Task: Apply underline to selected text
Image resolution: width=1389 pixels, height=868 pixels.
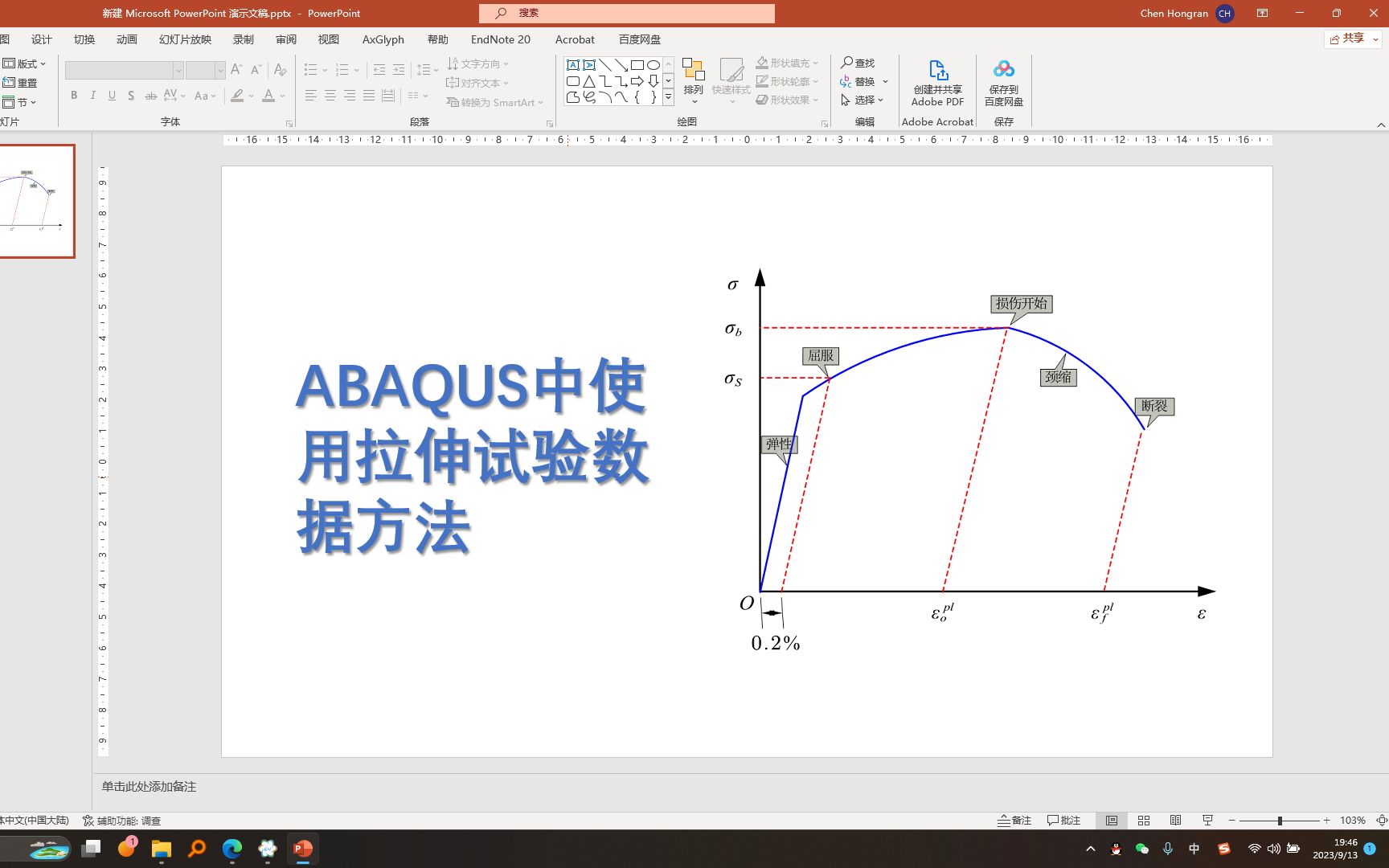Action: [x=112, y=95]
